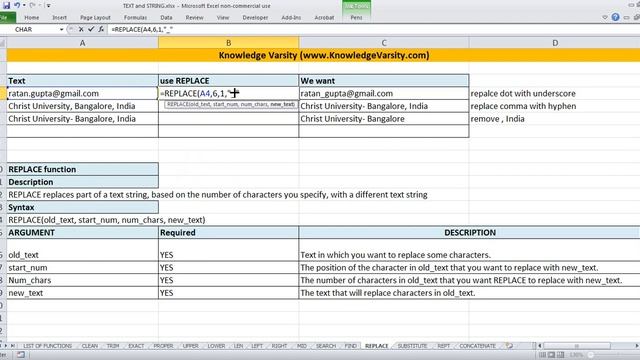Viewport: 640px width, 360px height.
Task: Click the 'use REPLACE' header cell
Action: pyautogui.click(x=229, y=81)
